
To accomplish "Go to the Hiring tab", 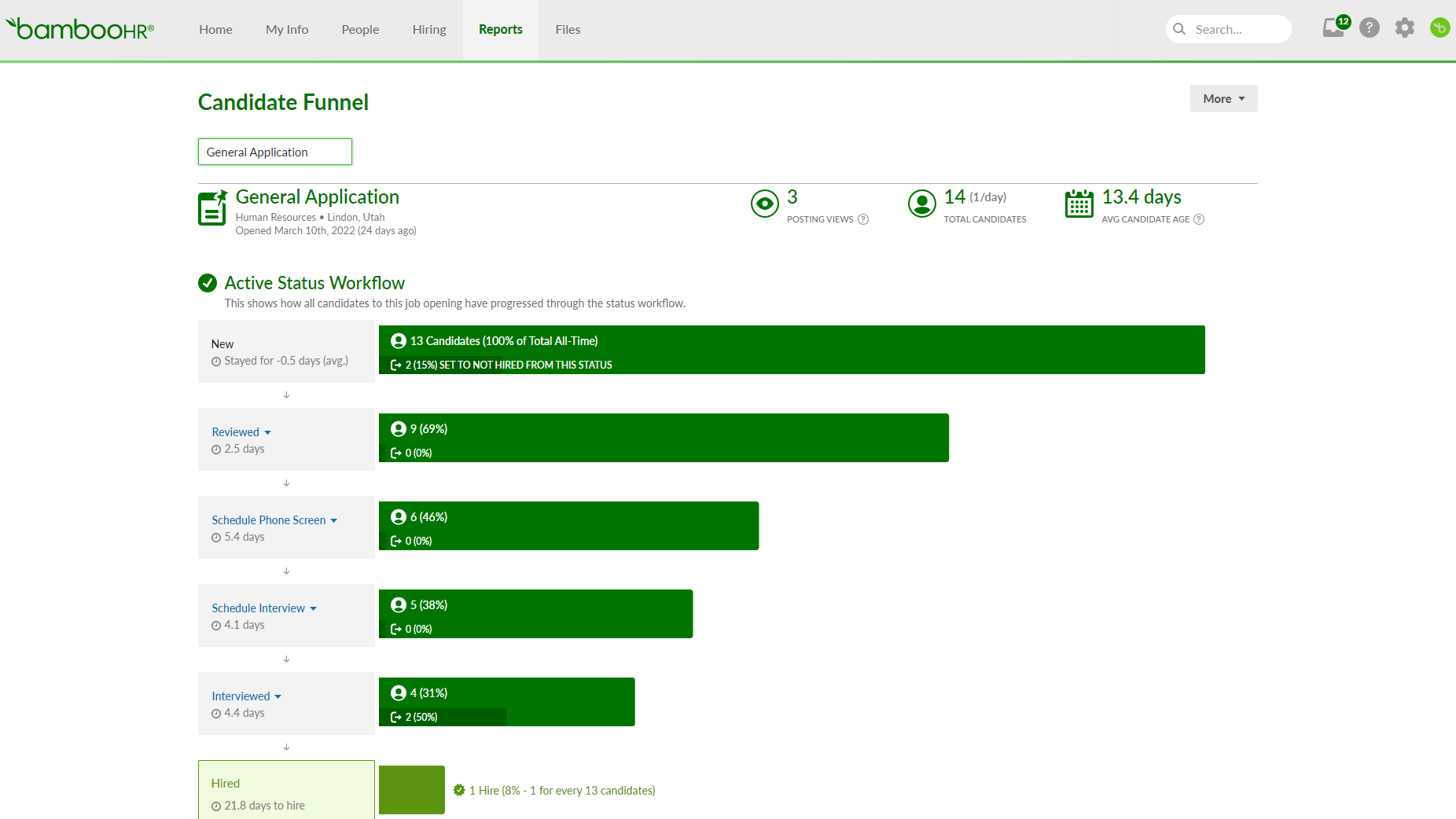I will point(429,30).
